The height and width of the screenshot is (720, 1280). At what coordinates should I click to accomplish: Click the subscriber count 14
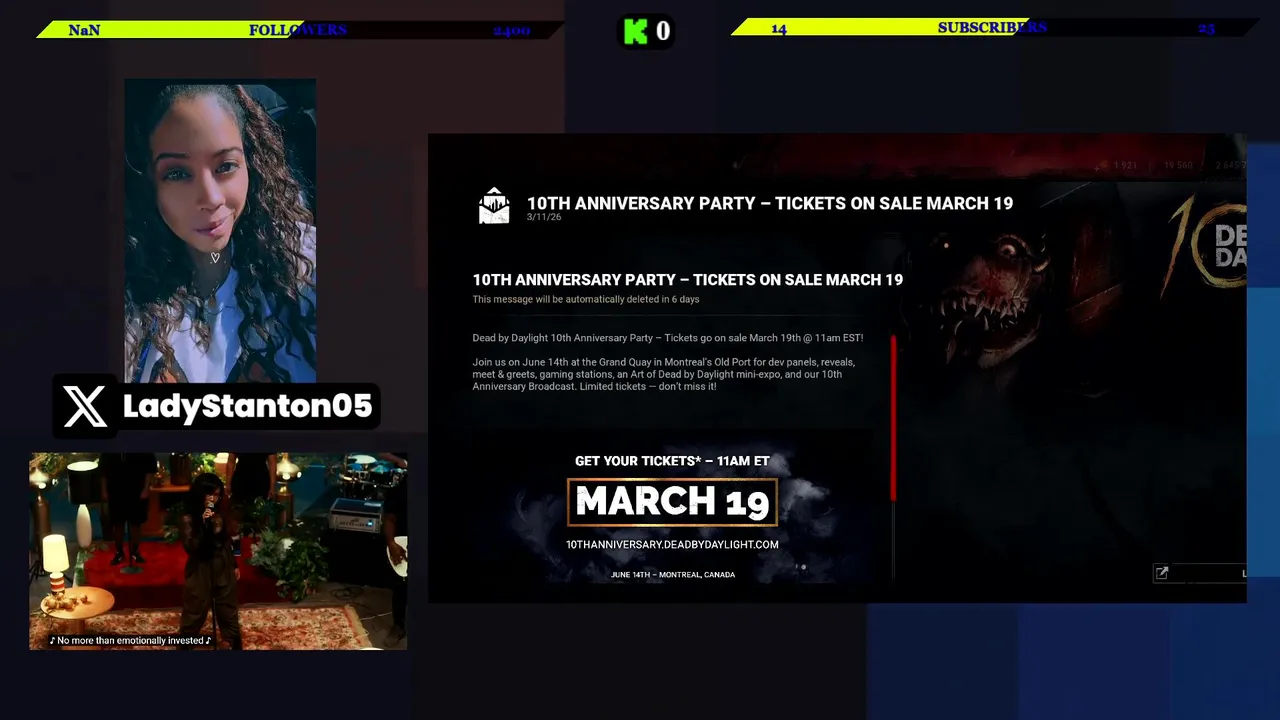[x=779, y=29]
